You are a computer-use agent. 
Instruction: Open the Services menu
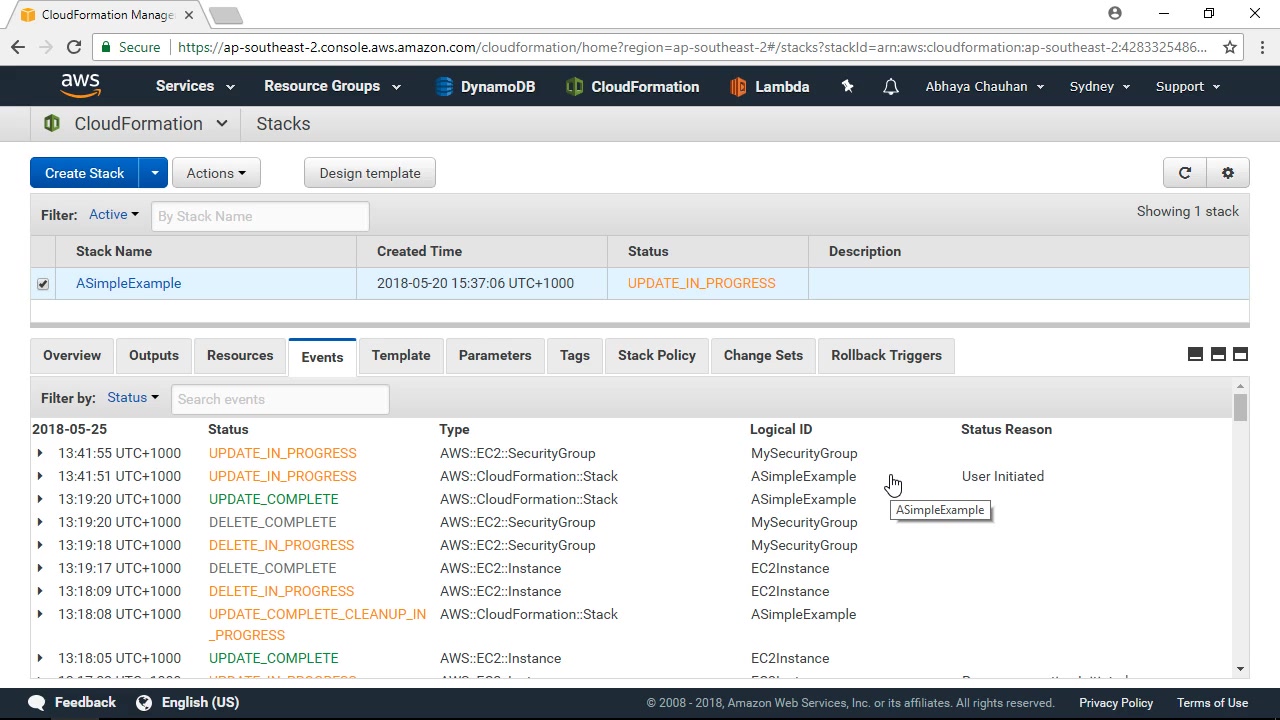click(195, 86)
